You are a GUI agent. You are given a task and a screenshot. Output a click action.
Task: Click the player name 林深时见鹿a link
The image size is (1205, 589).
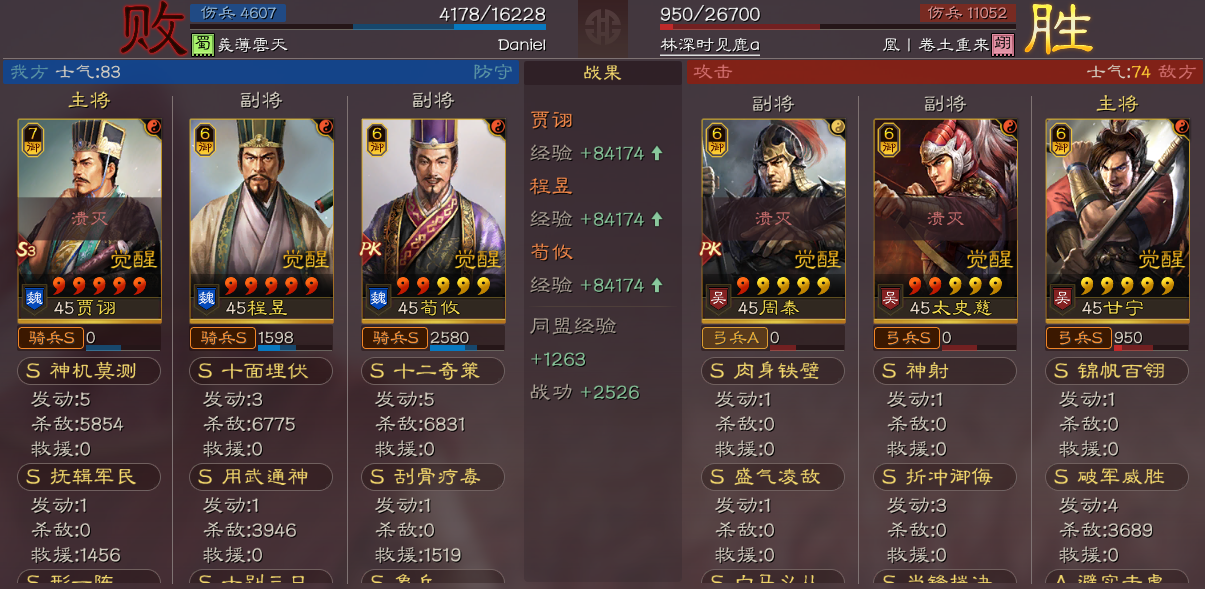pos(709,45)
